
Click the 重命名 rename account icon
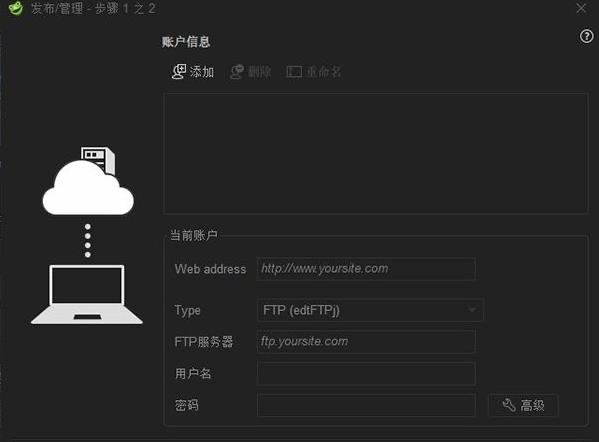294,72
